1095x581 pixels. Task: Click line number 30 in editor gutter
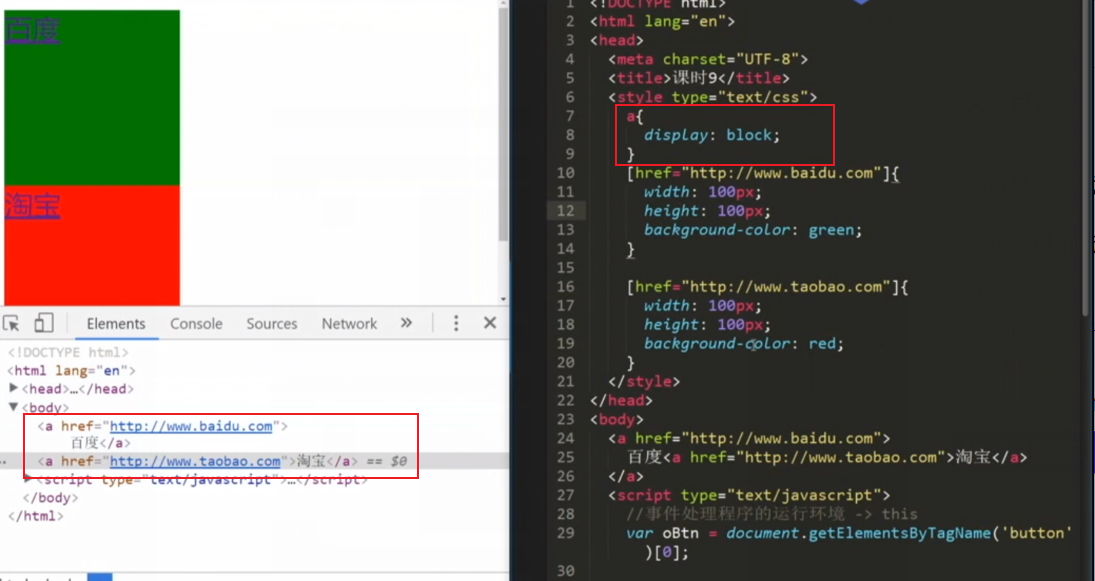click(566, 571)
